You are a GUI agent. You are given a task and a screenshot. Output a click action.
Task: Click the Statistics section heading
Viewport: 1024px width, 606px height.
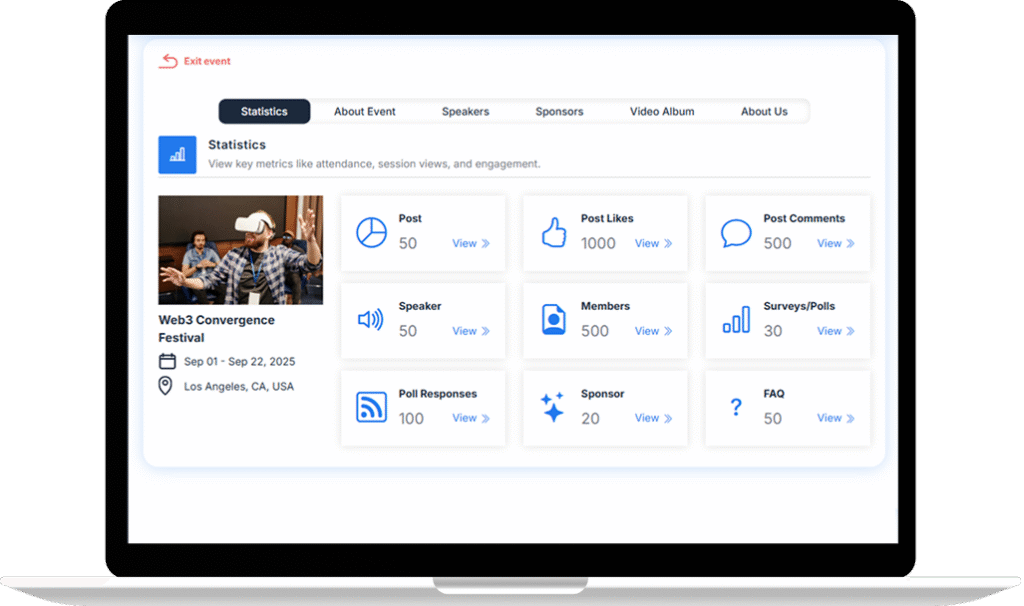coord(237,145)
